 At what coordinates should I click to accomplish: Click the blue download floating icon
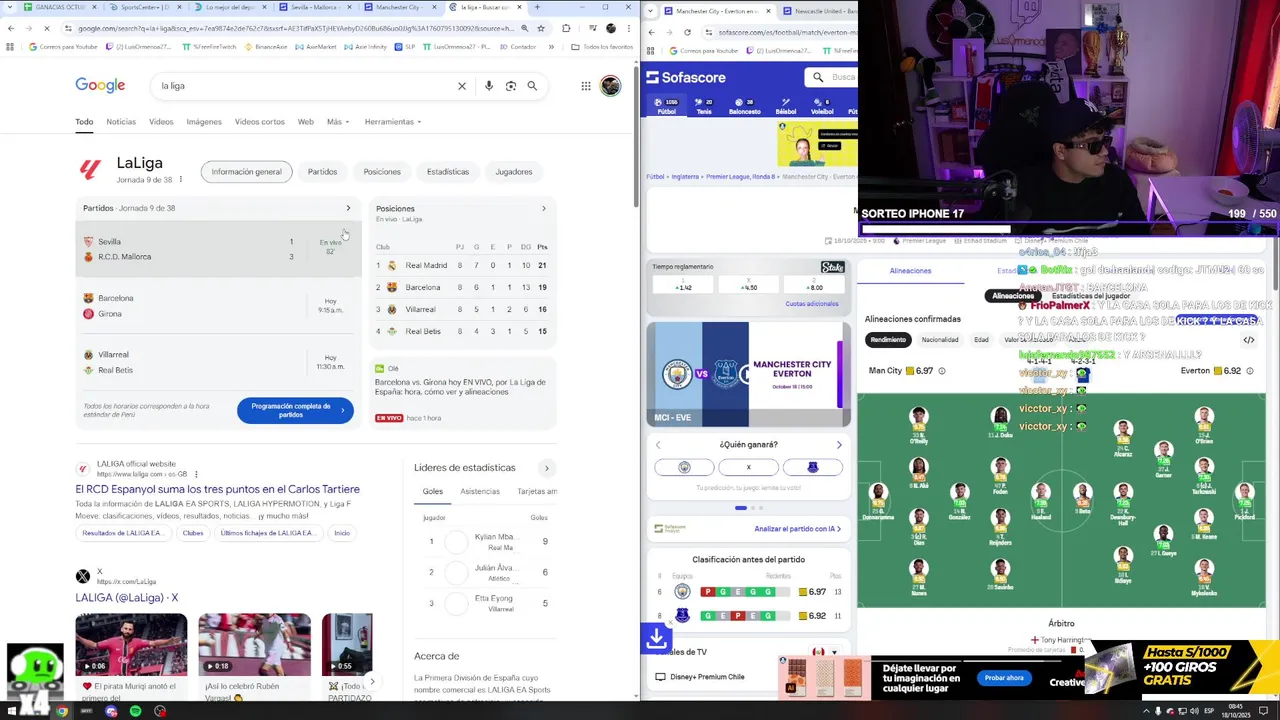click(656, 638)
